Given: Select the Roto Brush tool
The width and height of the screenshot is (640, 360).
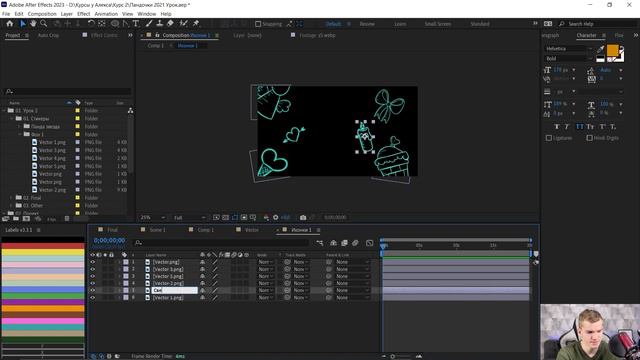Looking at the screenshot, I should pyautogui.click(x=184, y=24).
